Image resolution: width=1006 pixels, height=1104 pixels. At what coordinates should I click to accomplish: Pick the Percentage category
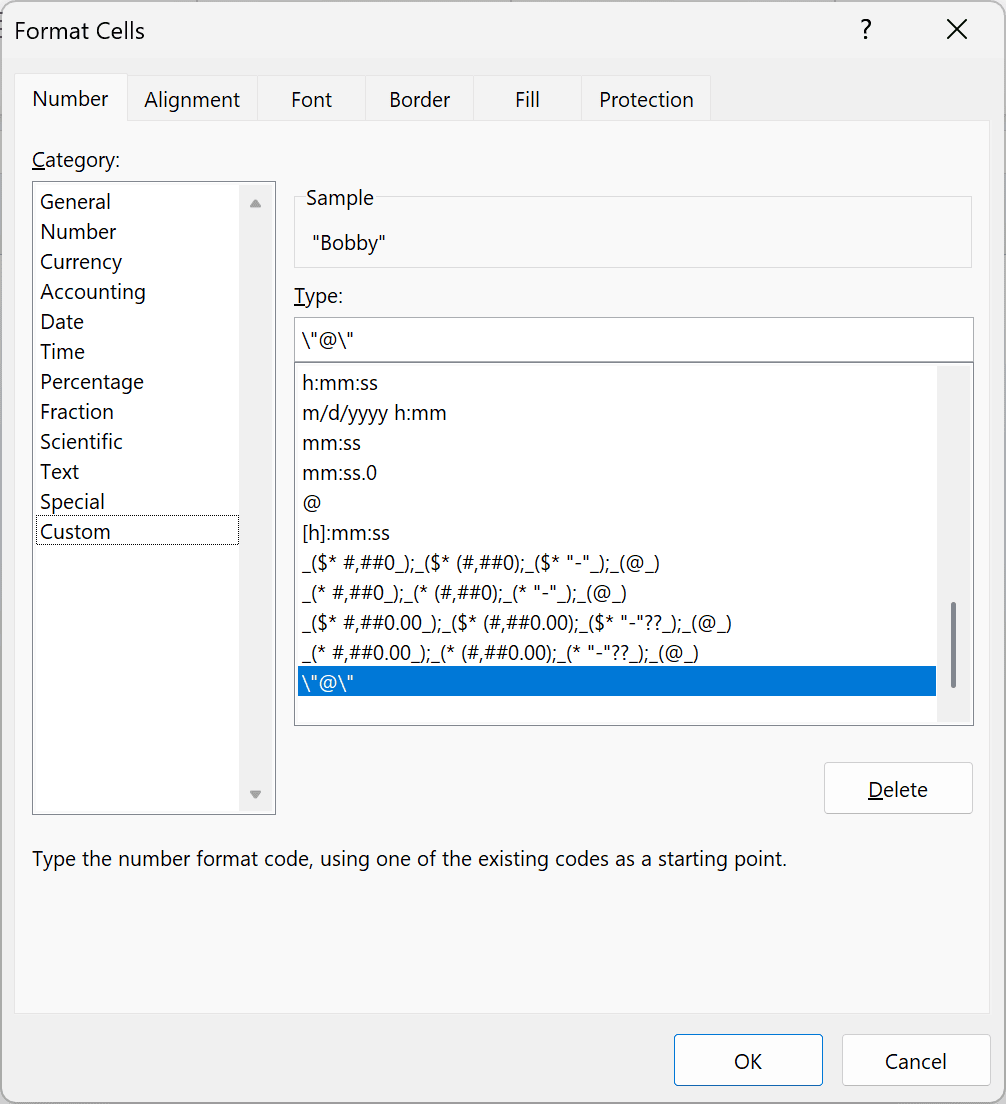click(137, 382)
